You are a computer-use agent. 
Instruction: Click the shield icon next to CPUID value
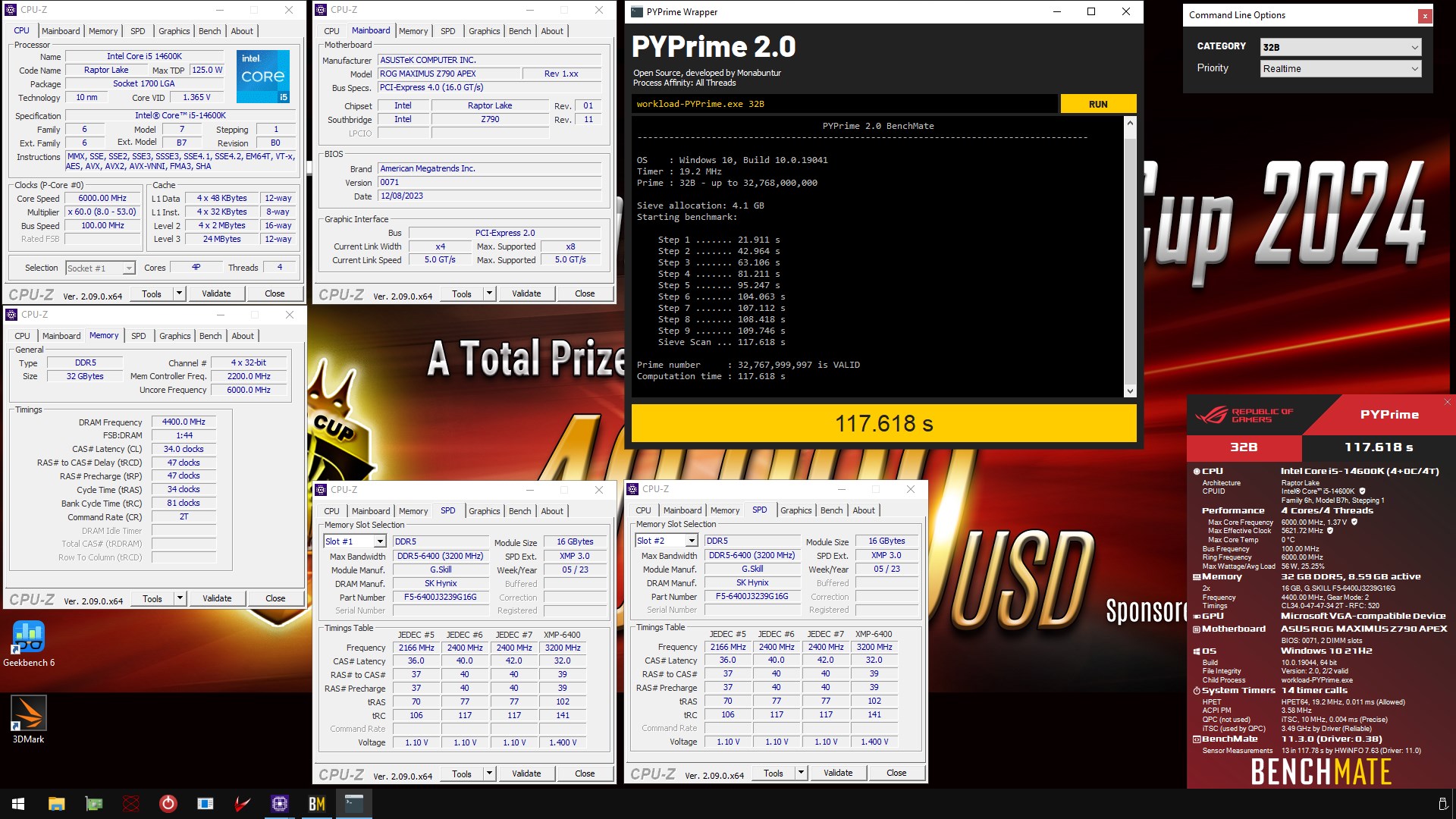pos(1362,491)
